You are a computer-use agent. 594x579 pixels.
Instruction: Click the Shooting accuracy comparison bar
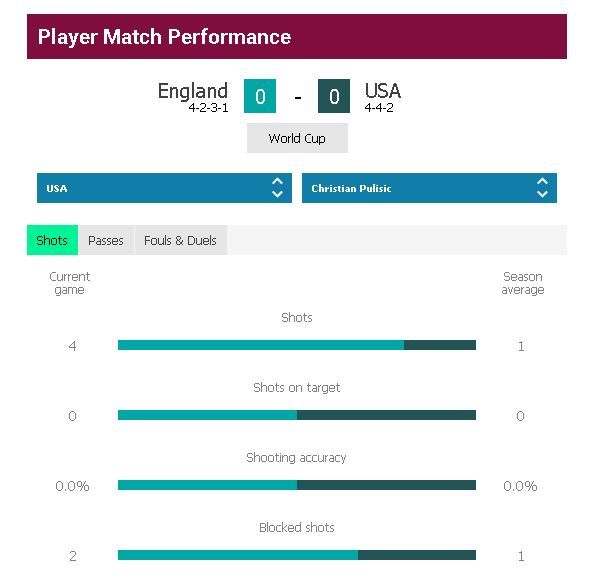[297, 485]
